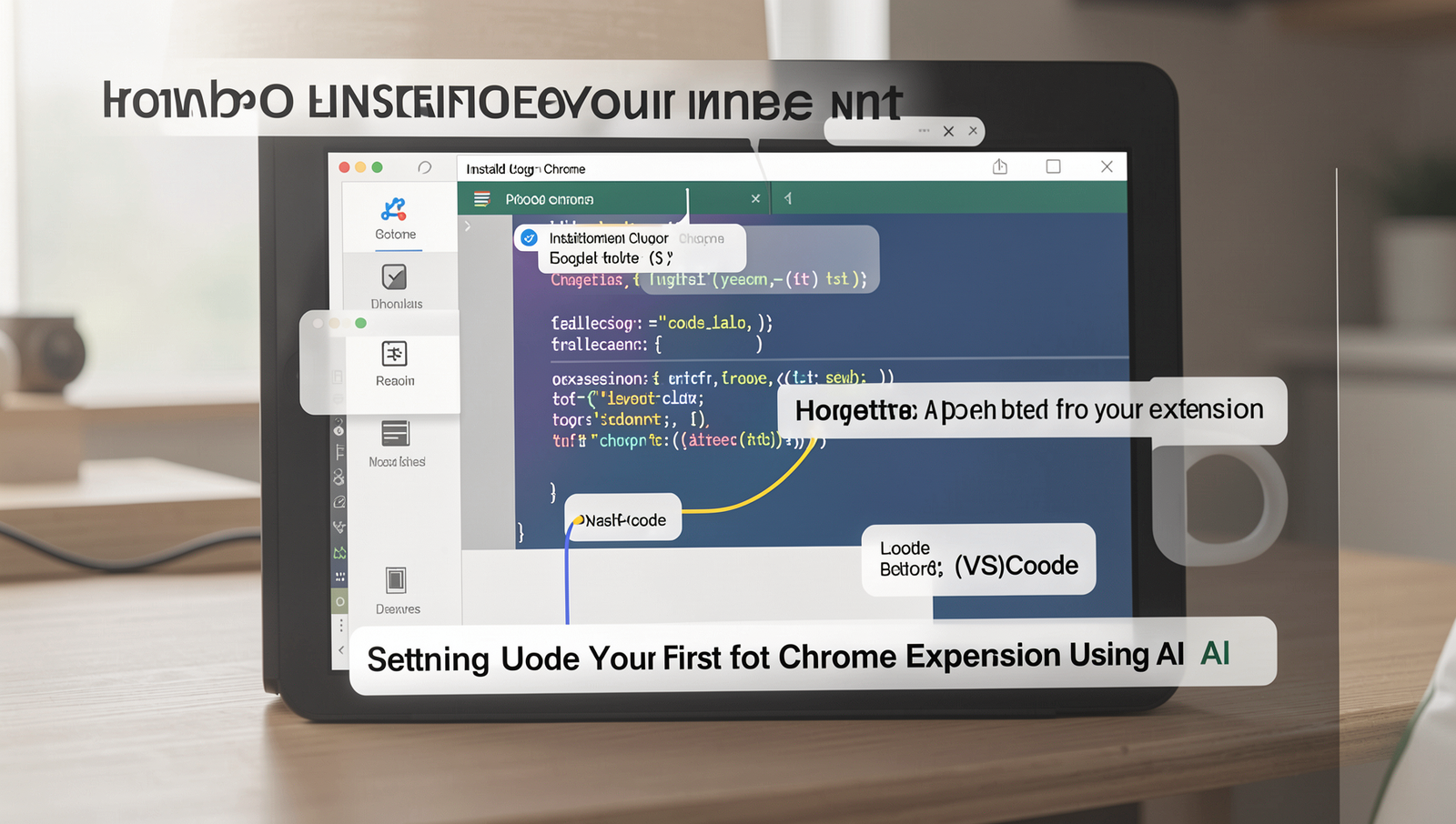This screenshot has height=824, width=1456.
Task: Click the code line starting with oexsesinon
Action: [723, 377]
